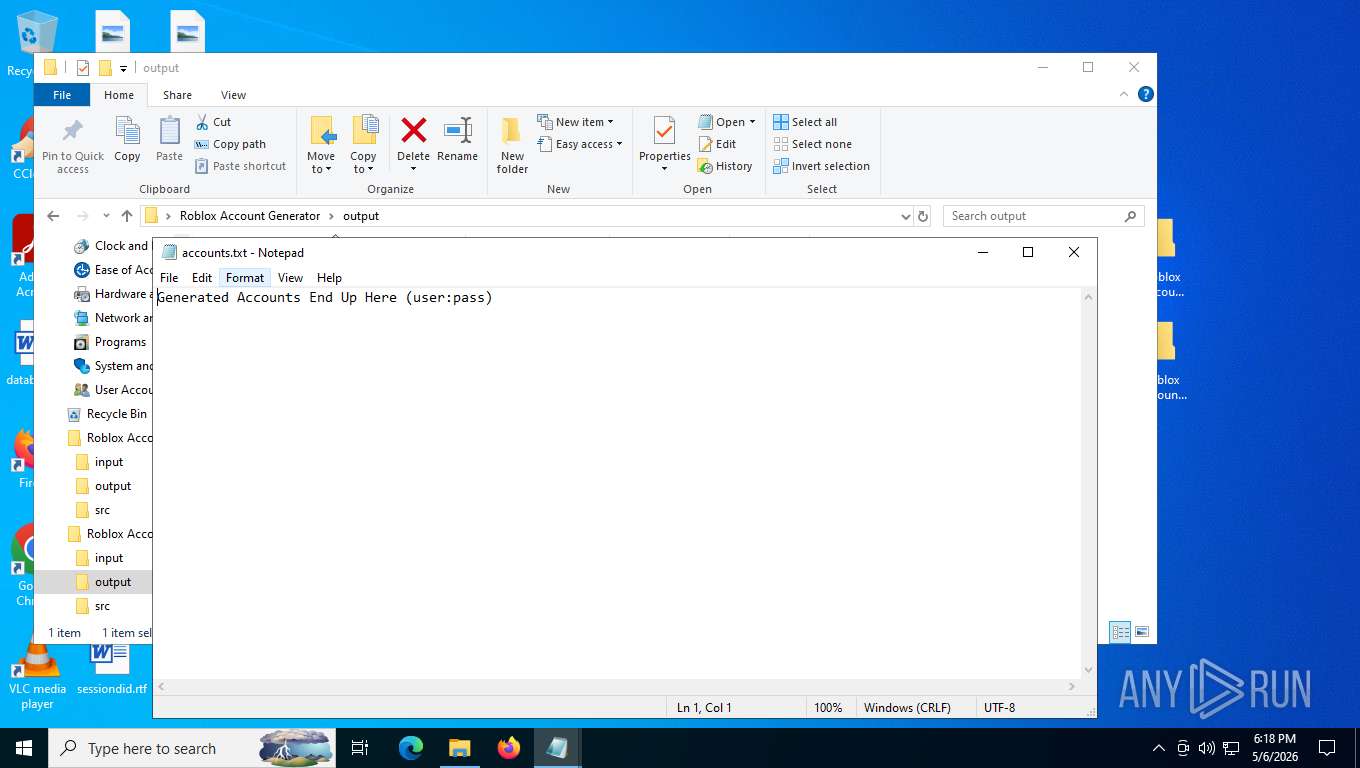
Task: Open the Copy to command
Action: [363, 145]
